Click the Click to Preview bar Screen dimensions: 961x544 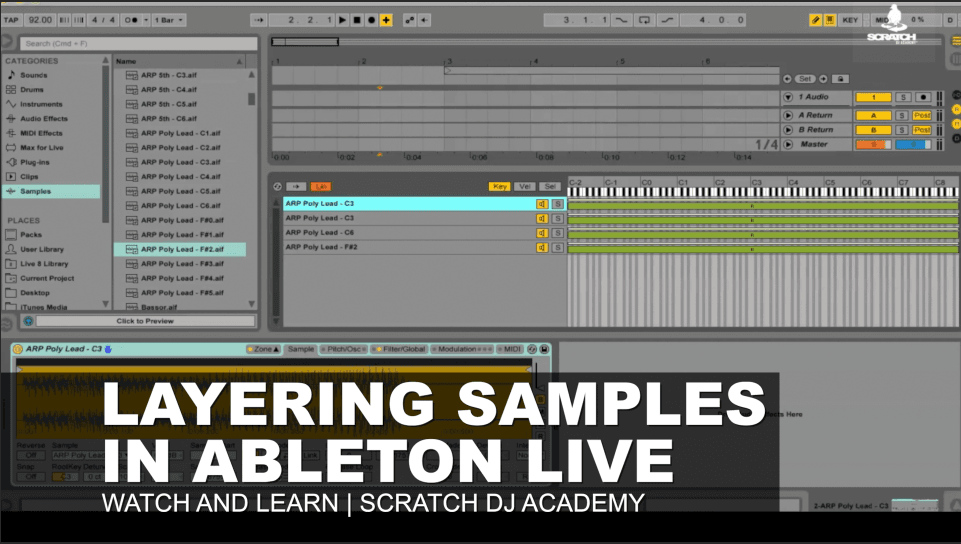(x=145, y=321)
